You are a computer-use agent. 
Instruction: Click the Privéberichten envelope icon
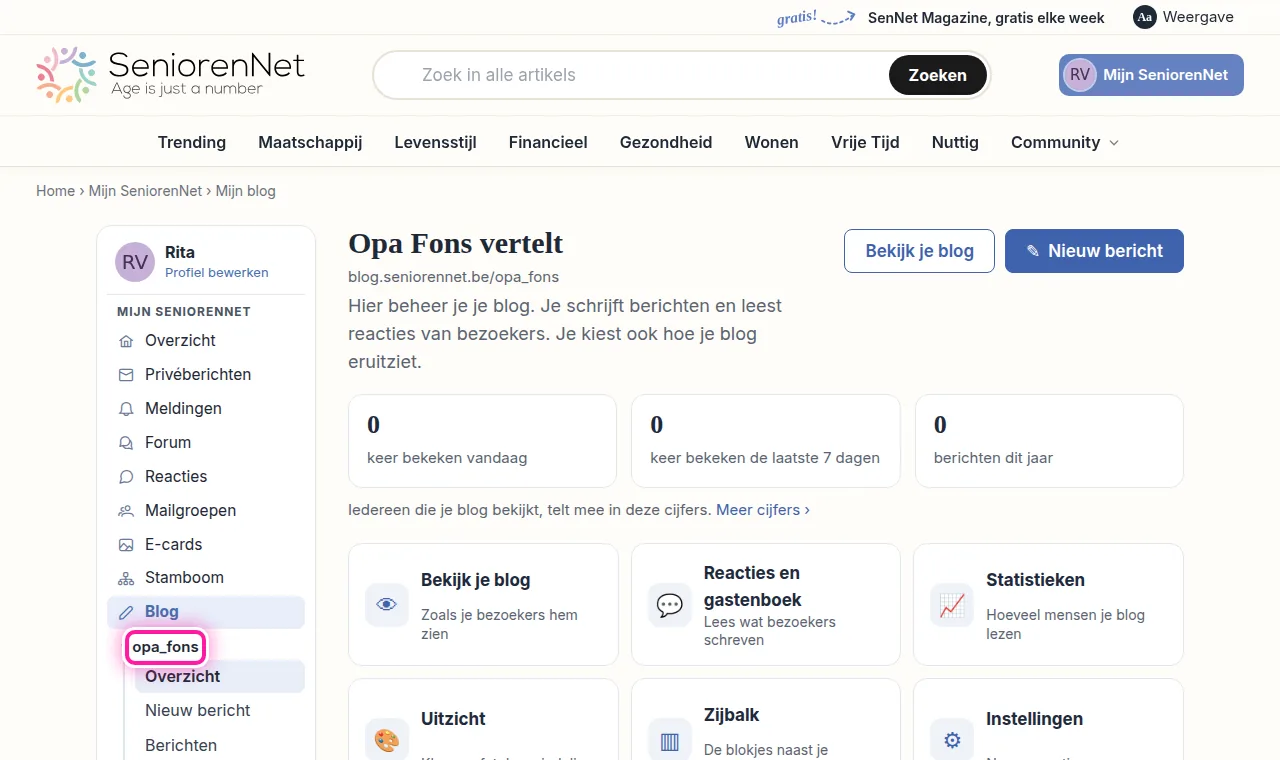[x=126, y=375]
